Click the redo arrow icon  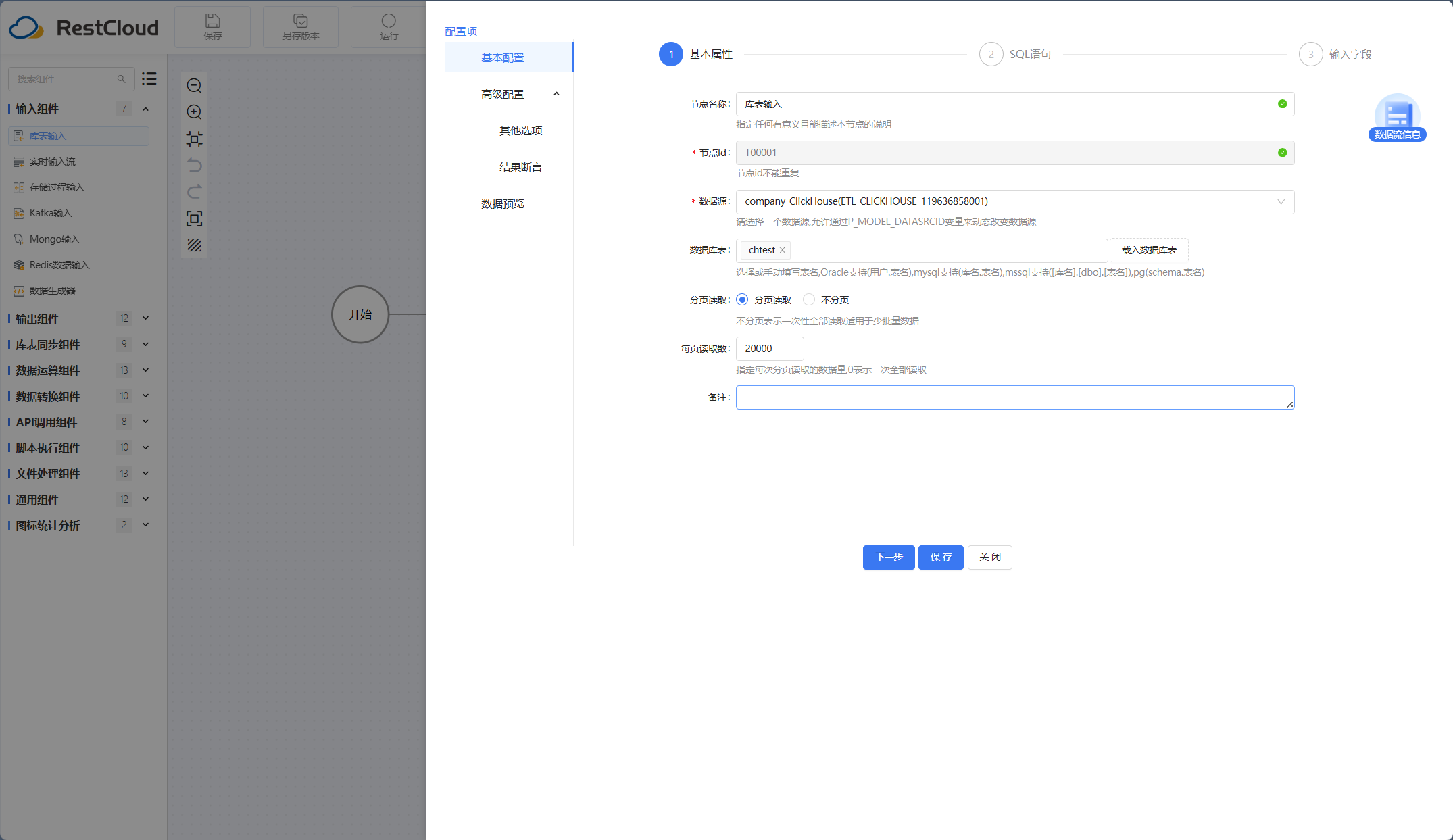(x=194, y=192)
